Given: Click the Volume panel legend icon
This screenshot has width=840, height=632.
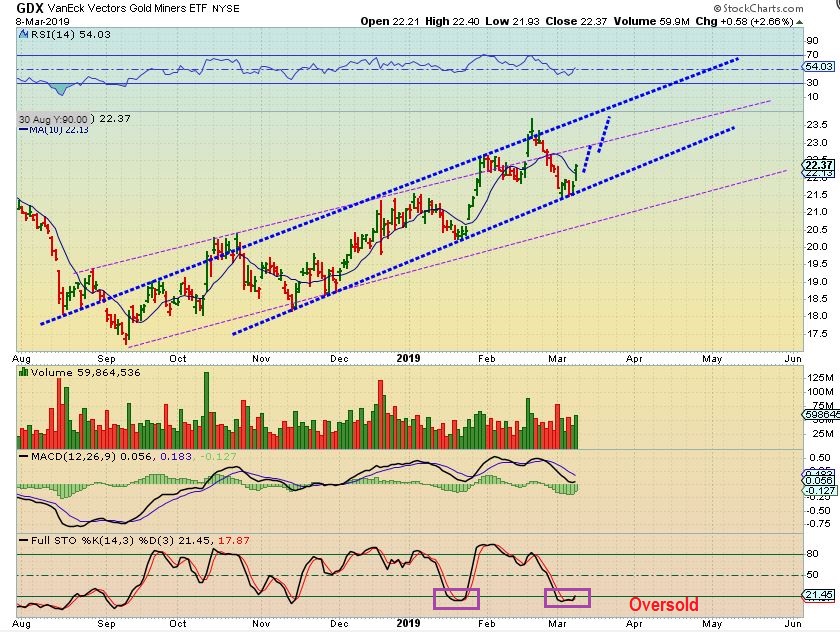Looking at the screenshot, I should pyautogui.click(x=24, y=372).
